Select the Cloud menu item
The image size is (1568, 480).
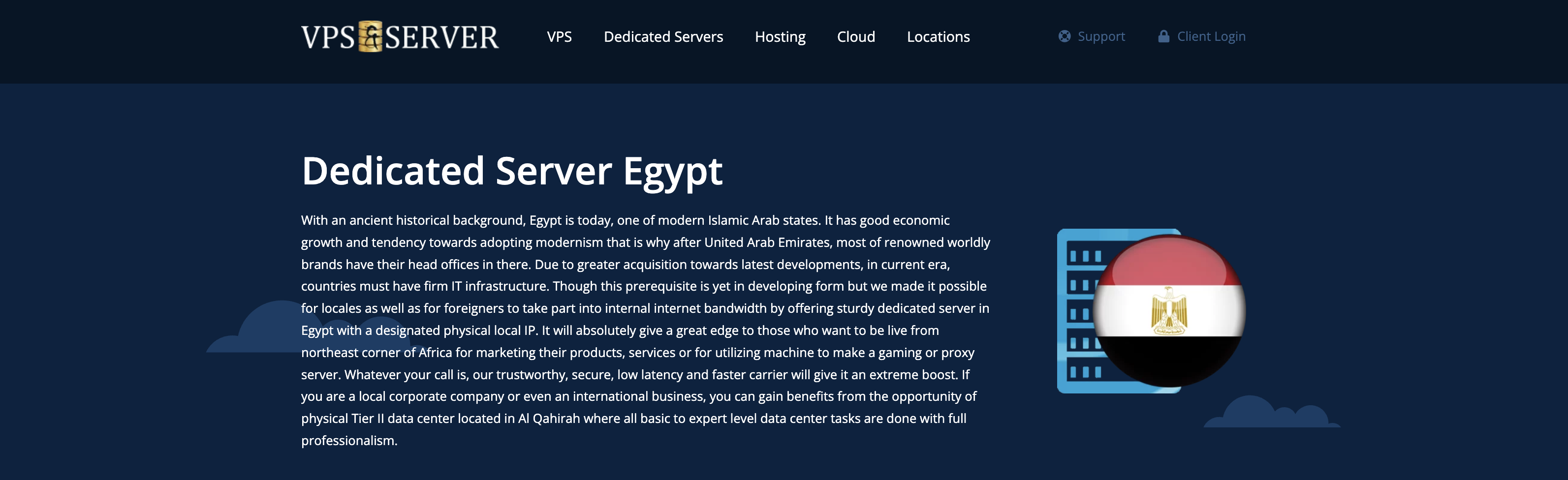(856, 36)
